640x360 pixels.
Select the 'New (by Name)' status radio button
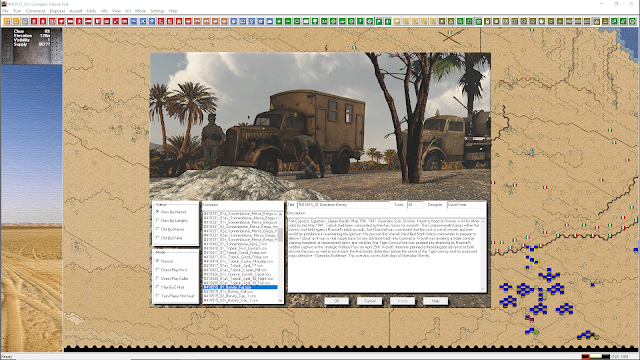pyautogui.click(x=158, y=212)
